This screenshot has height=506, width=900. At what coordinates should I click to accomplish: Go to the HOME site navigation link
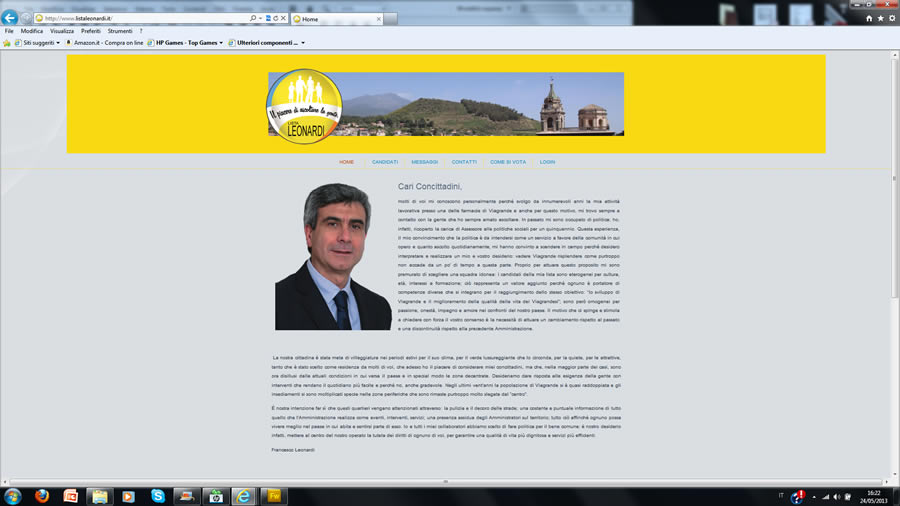click(x=346, y=162)
